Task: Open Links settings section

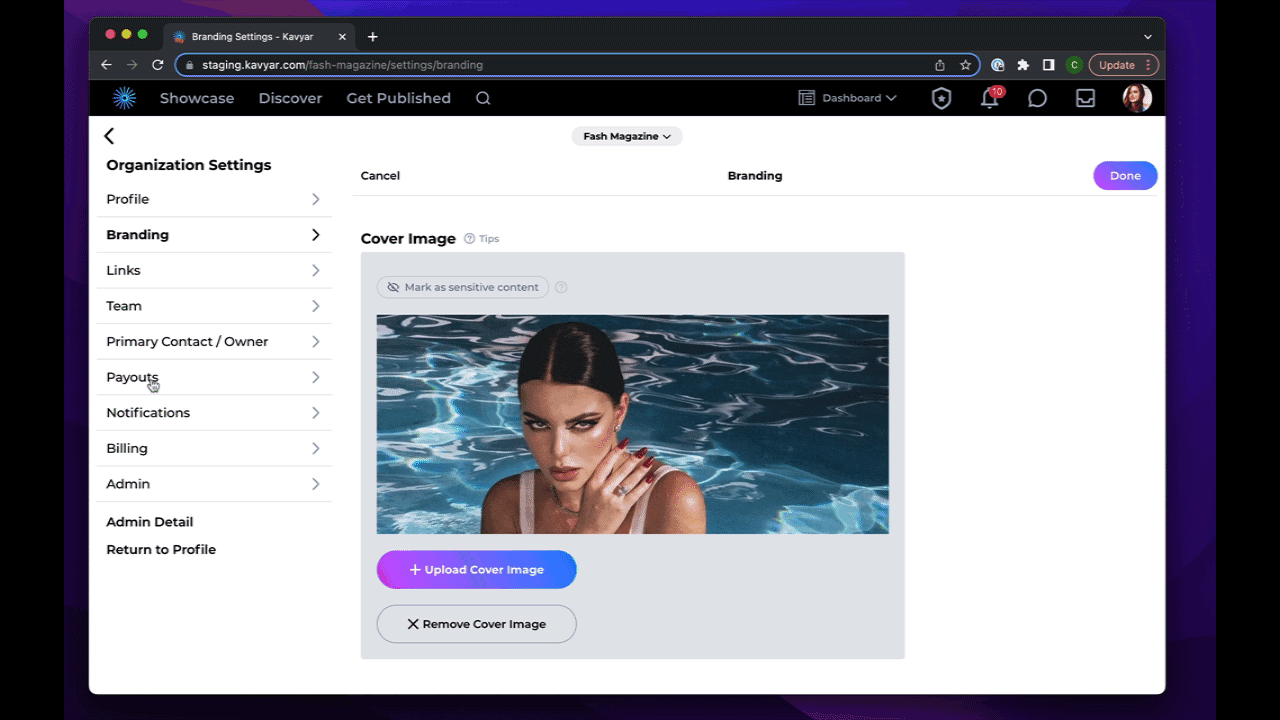Action: point(214,270)
